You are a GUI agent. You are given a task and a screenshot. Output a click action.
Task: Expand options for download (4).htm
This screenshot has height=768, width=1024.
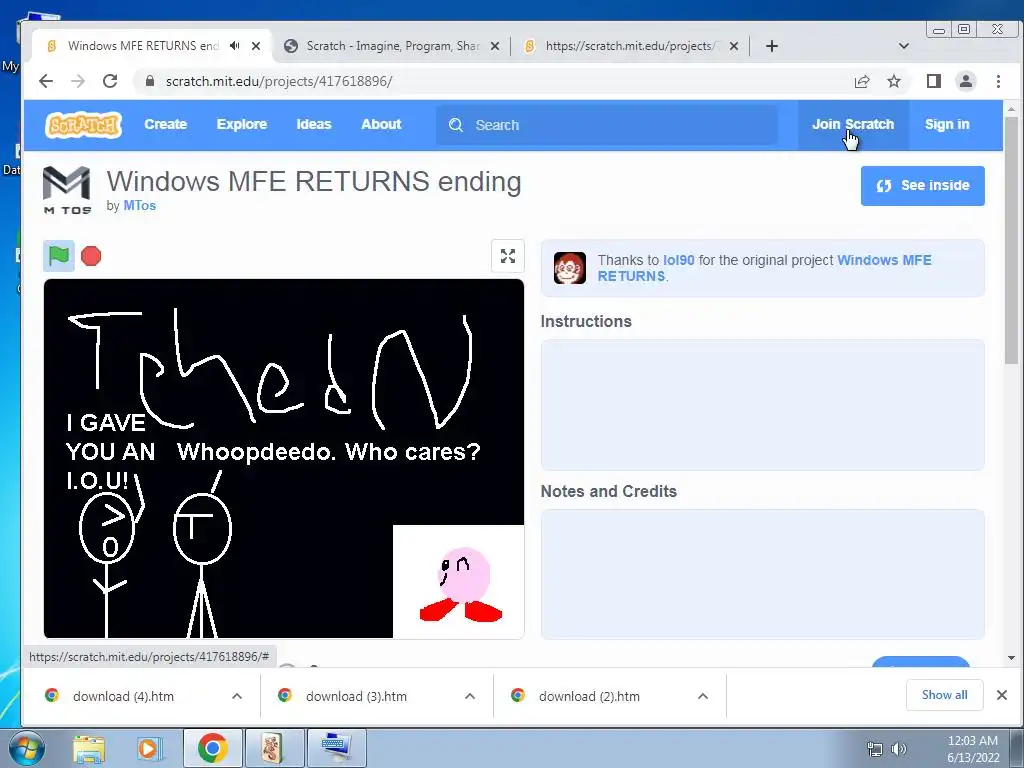pos(237,696)
